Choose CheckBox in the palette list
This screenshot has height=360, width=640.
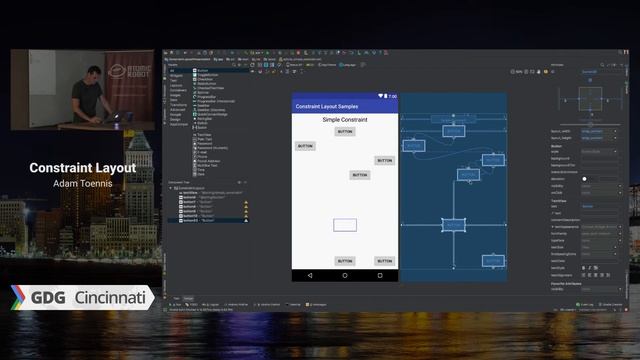tap(204, 79)
